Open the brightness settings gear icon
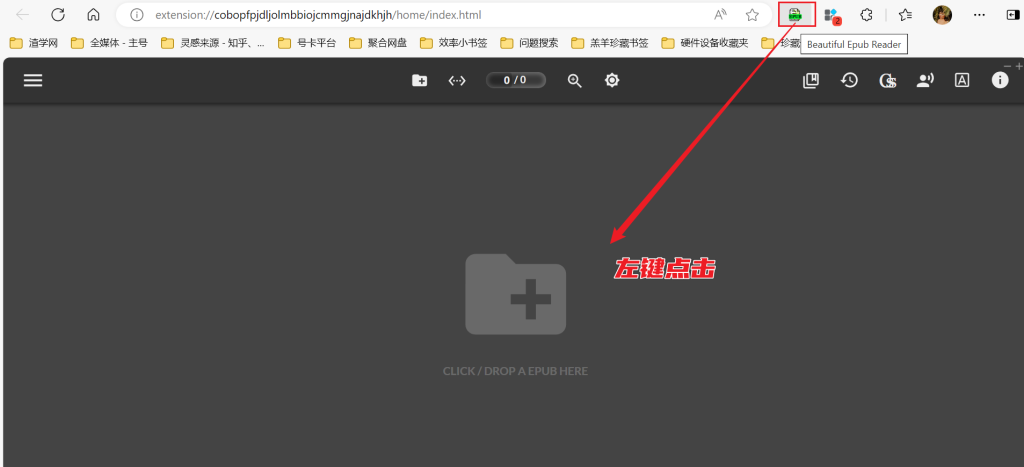This screenshot has width=1024, height=467. (x=612, y=80)
